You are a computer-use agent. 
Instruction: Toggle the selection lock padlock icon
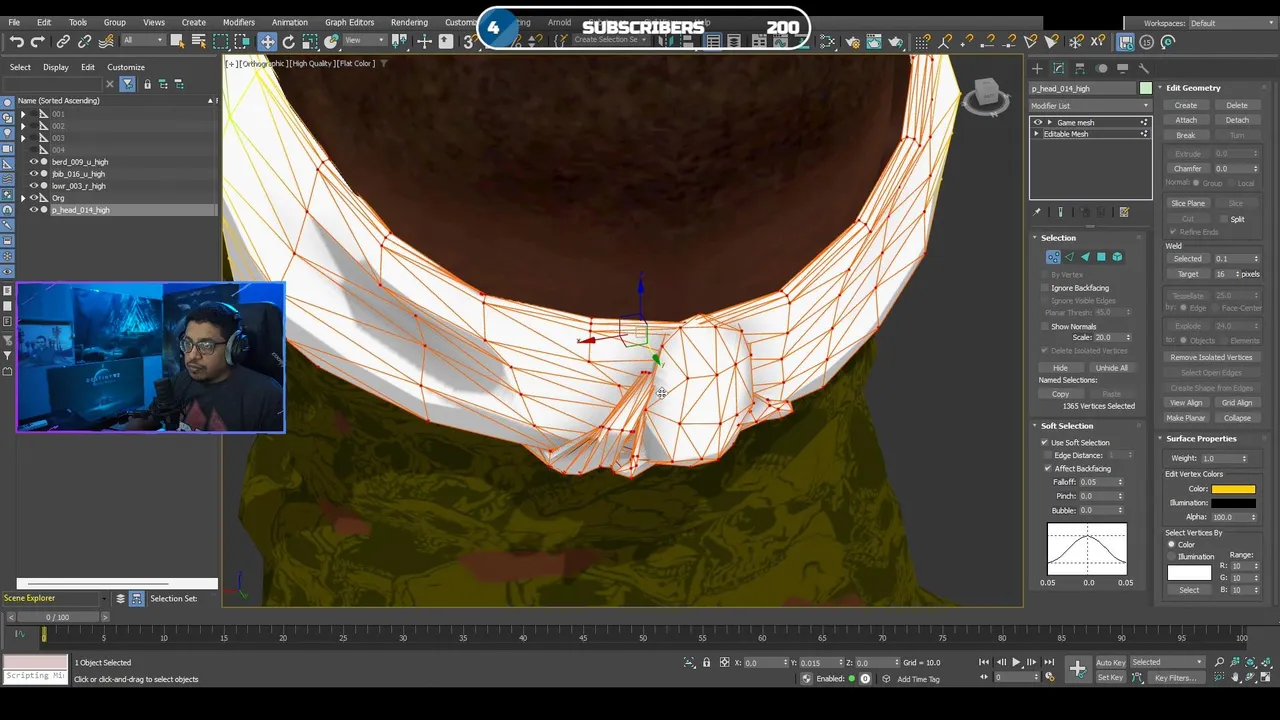tap(707, 662)
